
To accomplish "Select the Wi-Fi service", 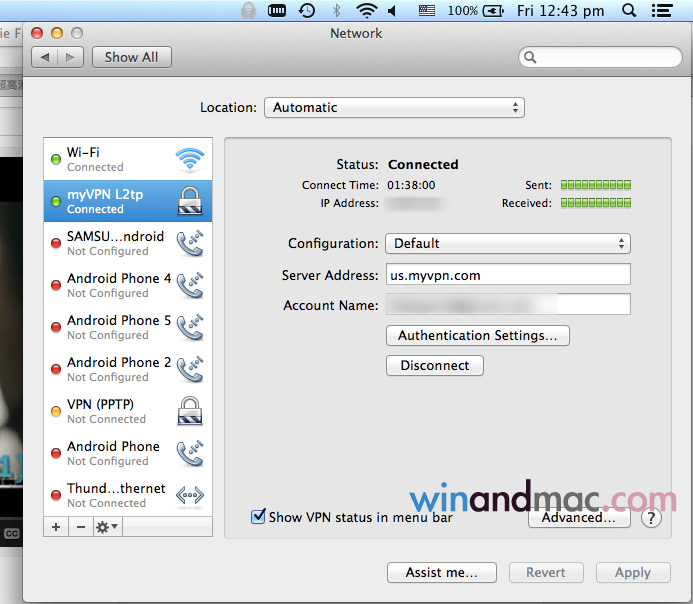I will click(128, 159).
